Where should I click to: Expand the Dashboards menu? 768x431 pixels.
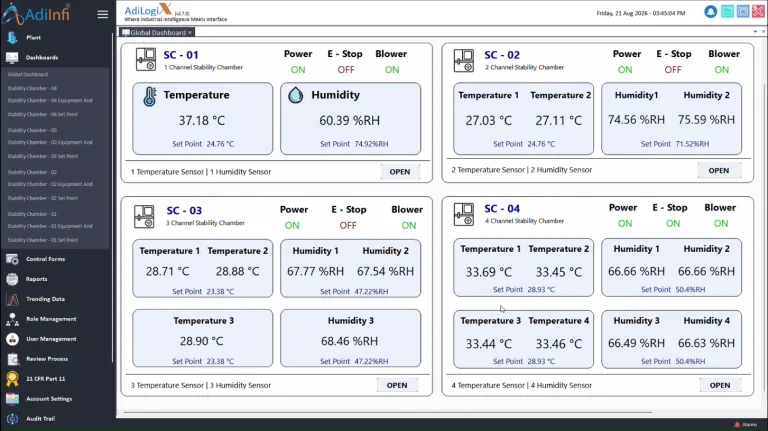(x=42, y=57)
